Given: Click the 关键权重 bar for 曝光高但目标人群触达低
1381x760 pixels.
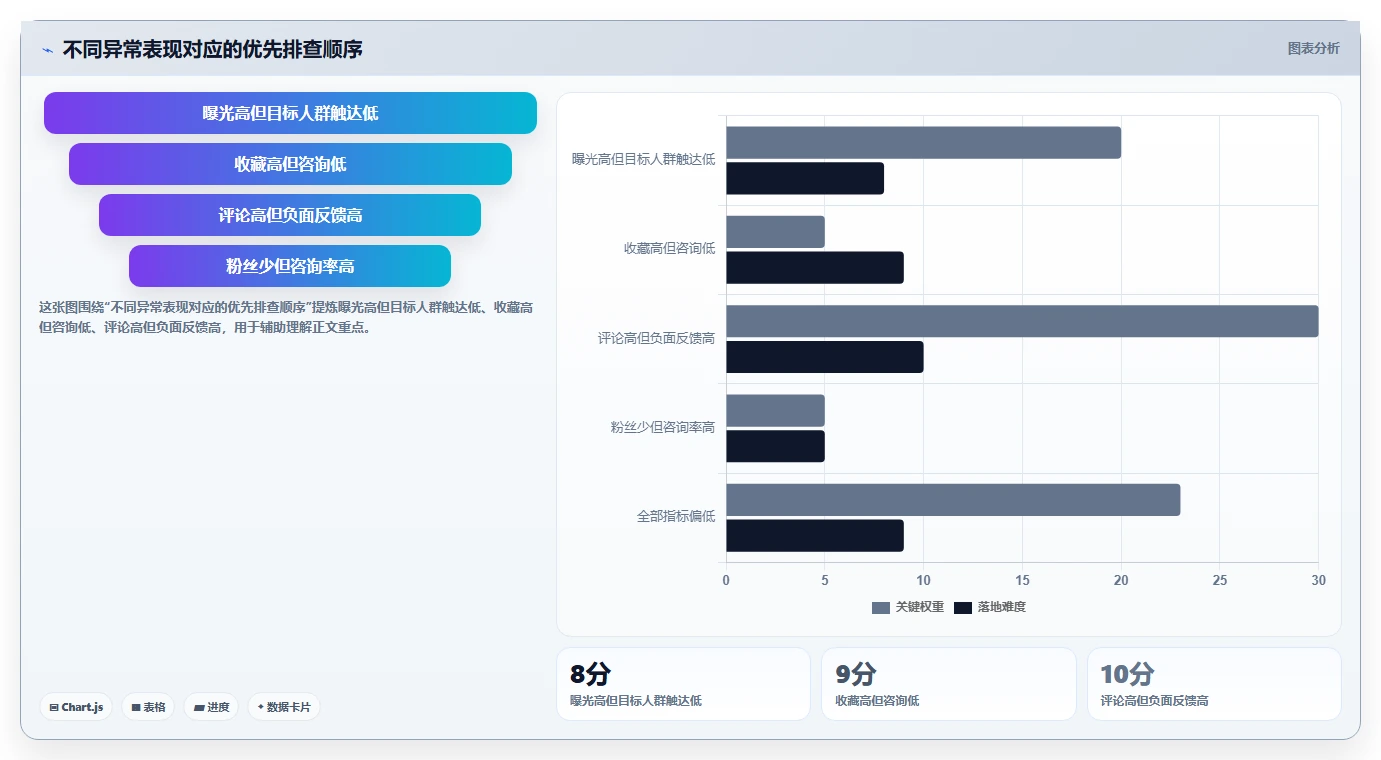Looking at the screenshot, I should point(923,143).
